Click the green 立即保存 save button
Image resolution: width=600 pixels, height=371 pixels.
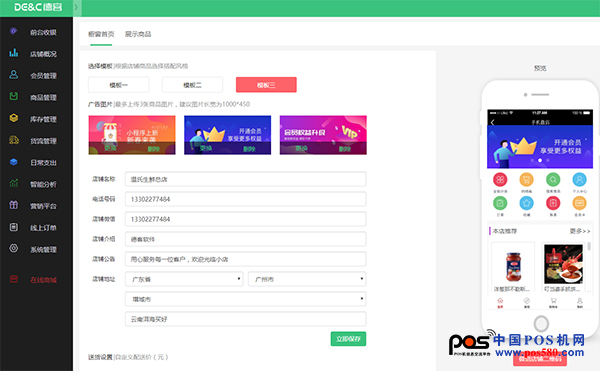[x=348, y=339]
